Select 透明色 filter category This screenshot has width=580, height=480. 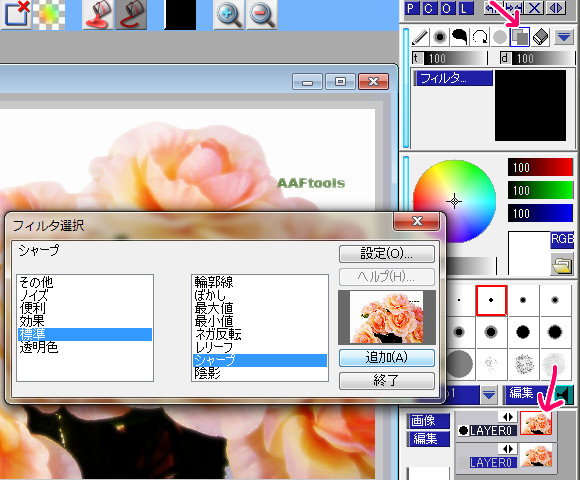(x=85, y=347)
